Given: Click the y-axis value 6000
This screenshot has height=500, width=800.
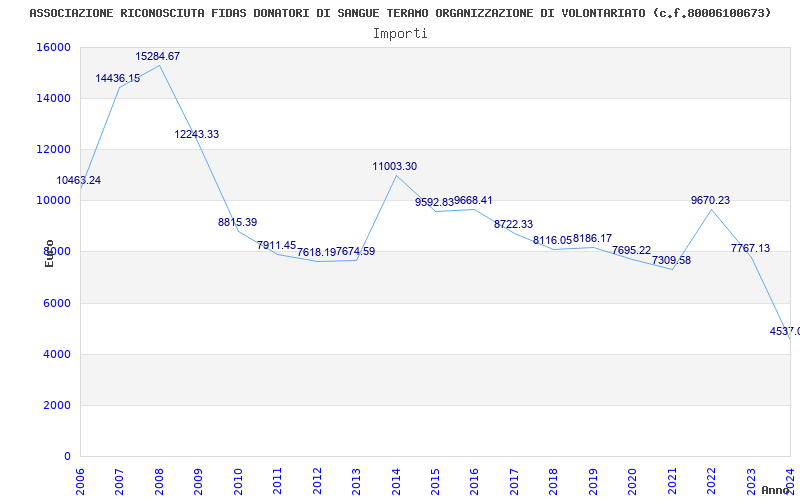Looking at the screenshot, I should click(x=56, y=303).
